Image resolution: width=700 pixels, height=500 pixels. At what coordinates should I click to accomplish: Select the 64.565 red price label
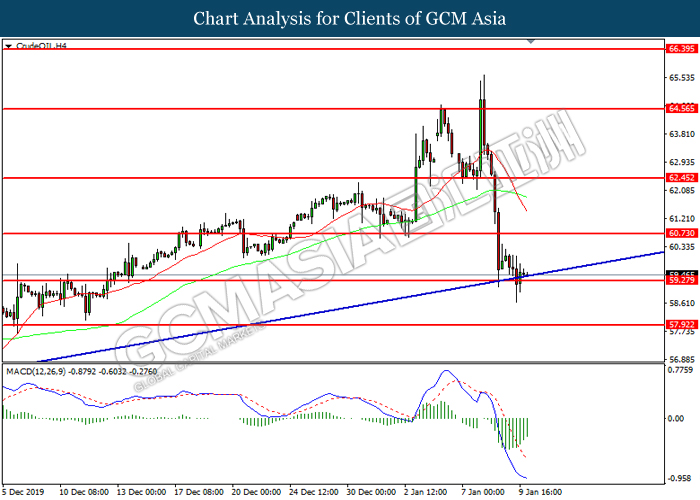[x=681, y=108]
